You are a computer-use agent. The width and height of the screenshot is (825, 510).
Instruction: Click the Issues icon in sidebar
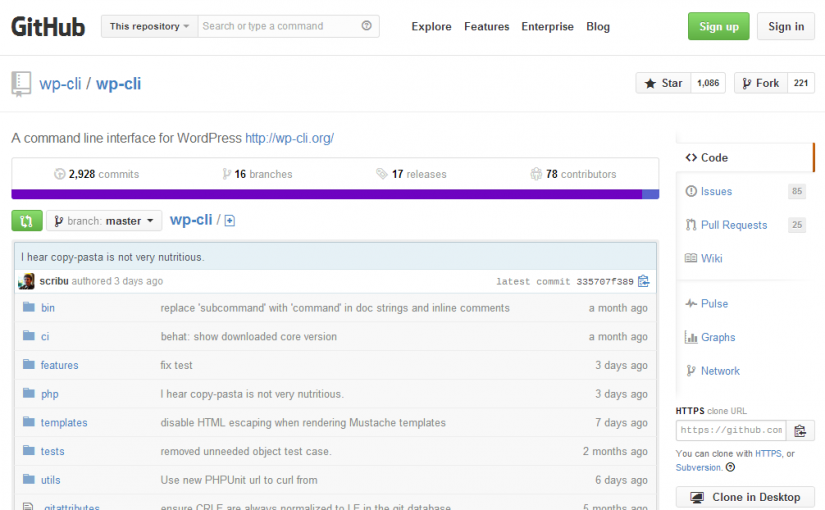[691, 191]
